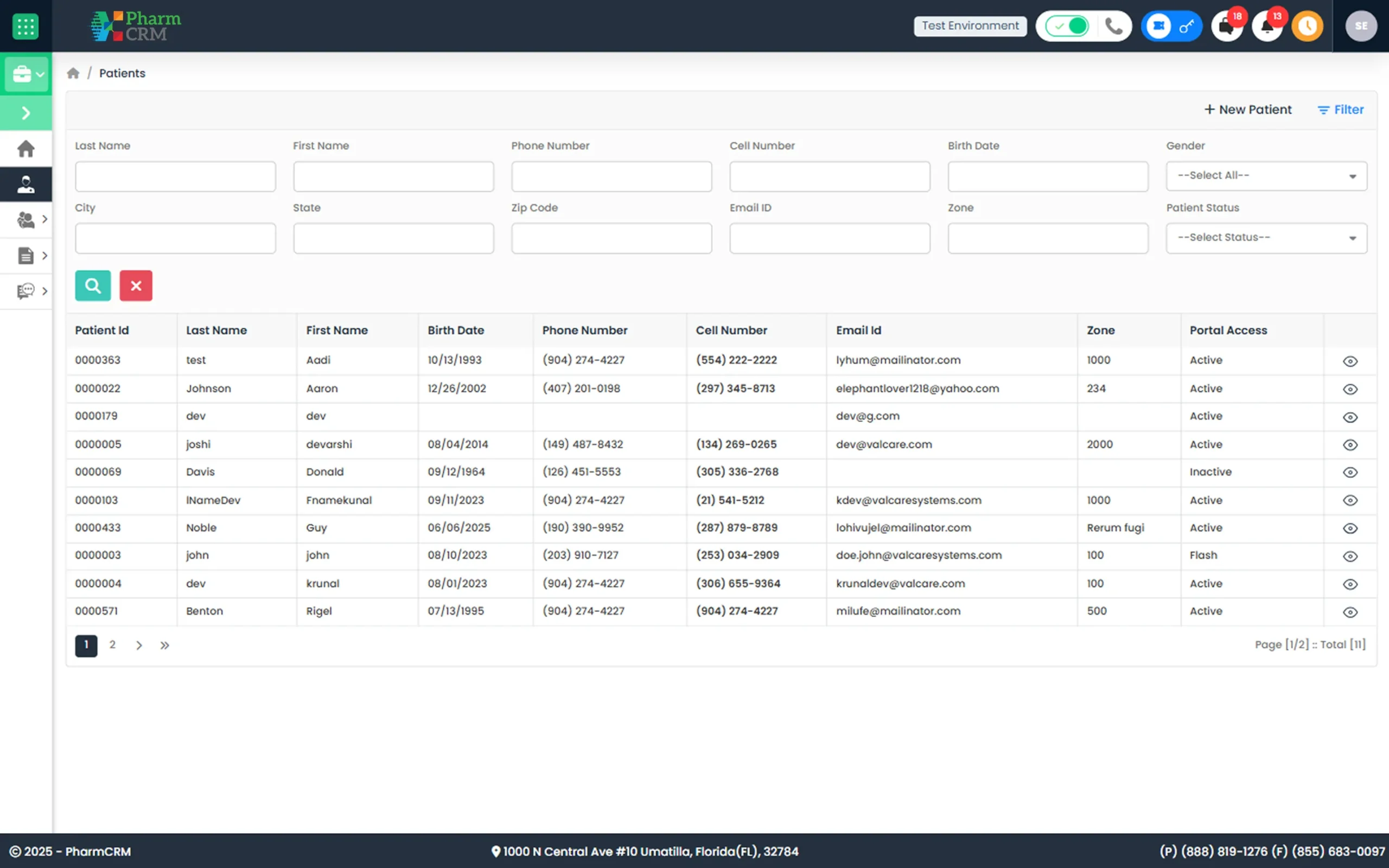Click the Test Environment label
Viewport: 1389px width, 868px height.
(970, 26)
